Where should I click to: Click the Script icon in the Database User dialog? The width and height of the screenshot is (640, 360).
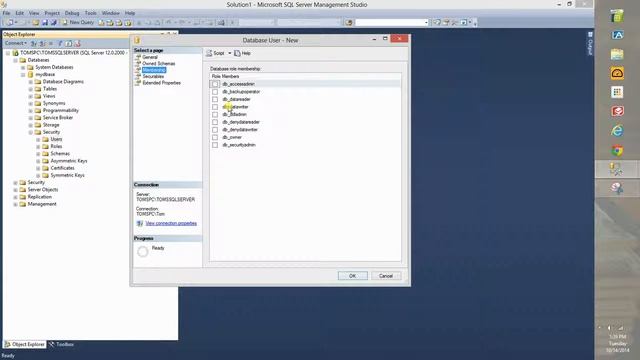(209, 53)
